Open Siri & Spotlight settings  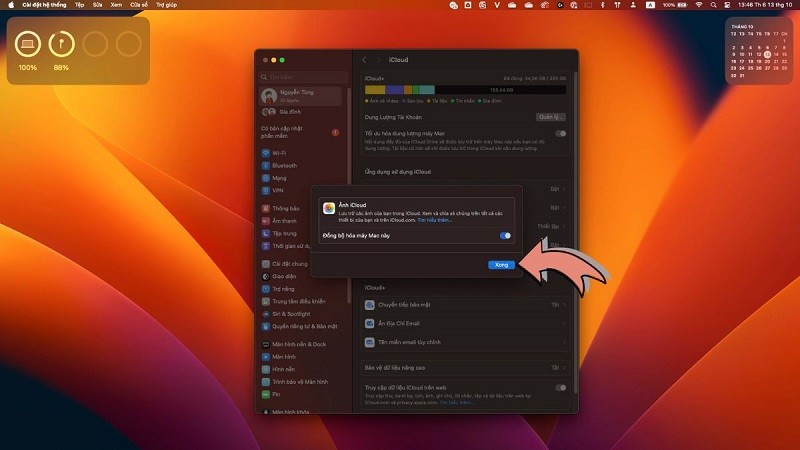click(x=290, y=314)
